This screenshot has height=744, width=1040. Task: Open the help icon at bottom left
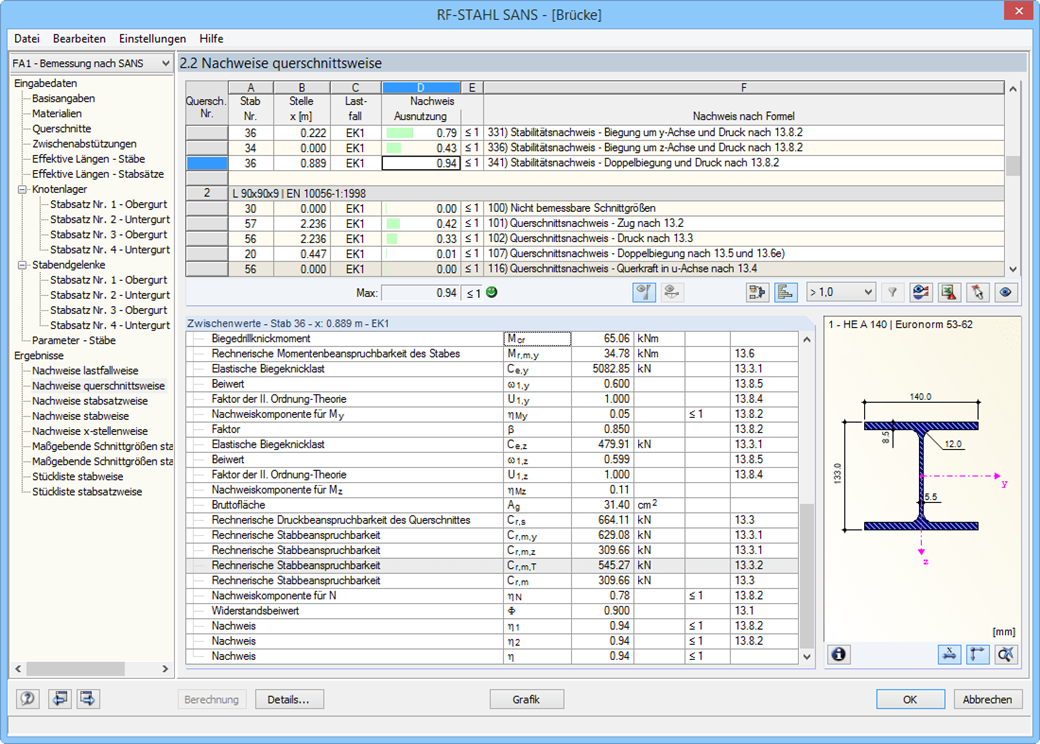[28, 699]
